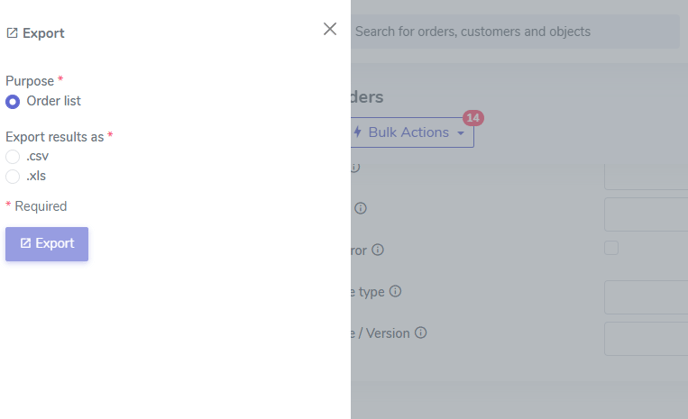688x419 pixels.
Task: Tick the checkbox in the "ror" row
Action: click(x=611, y=248)
